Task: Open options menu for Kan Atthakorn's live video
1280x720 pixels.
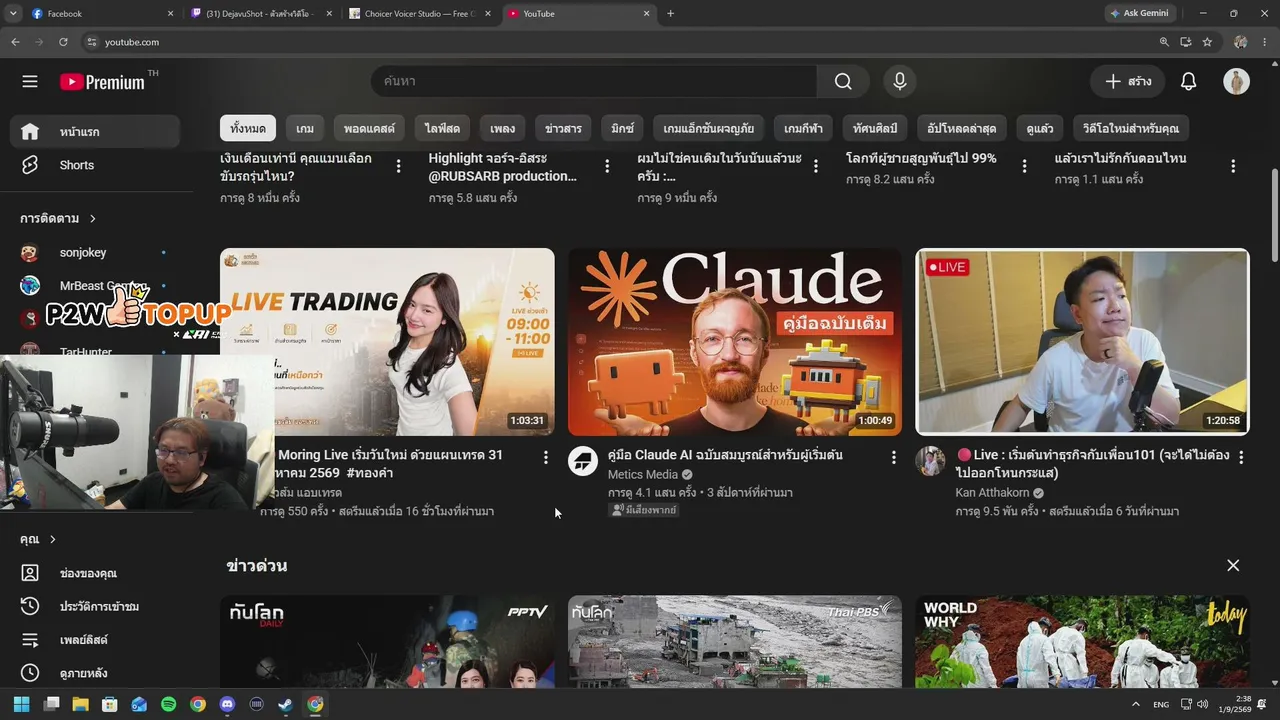Action: point(1241,457)
